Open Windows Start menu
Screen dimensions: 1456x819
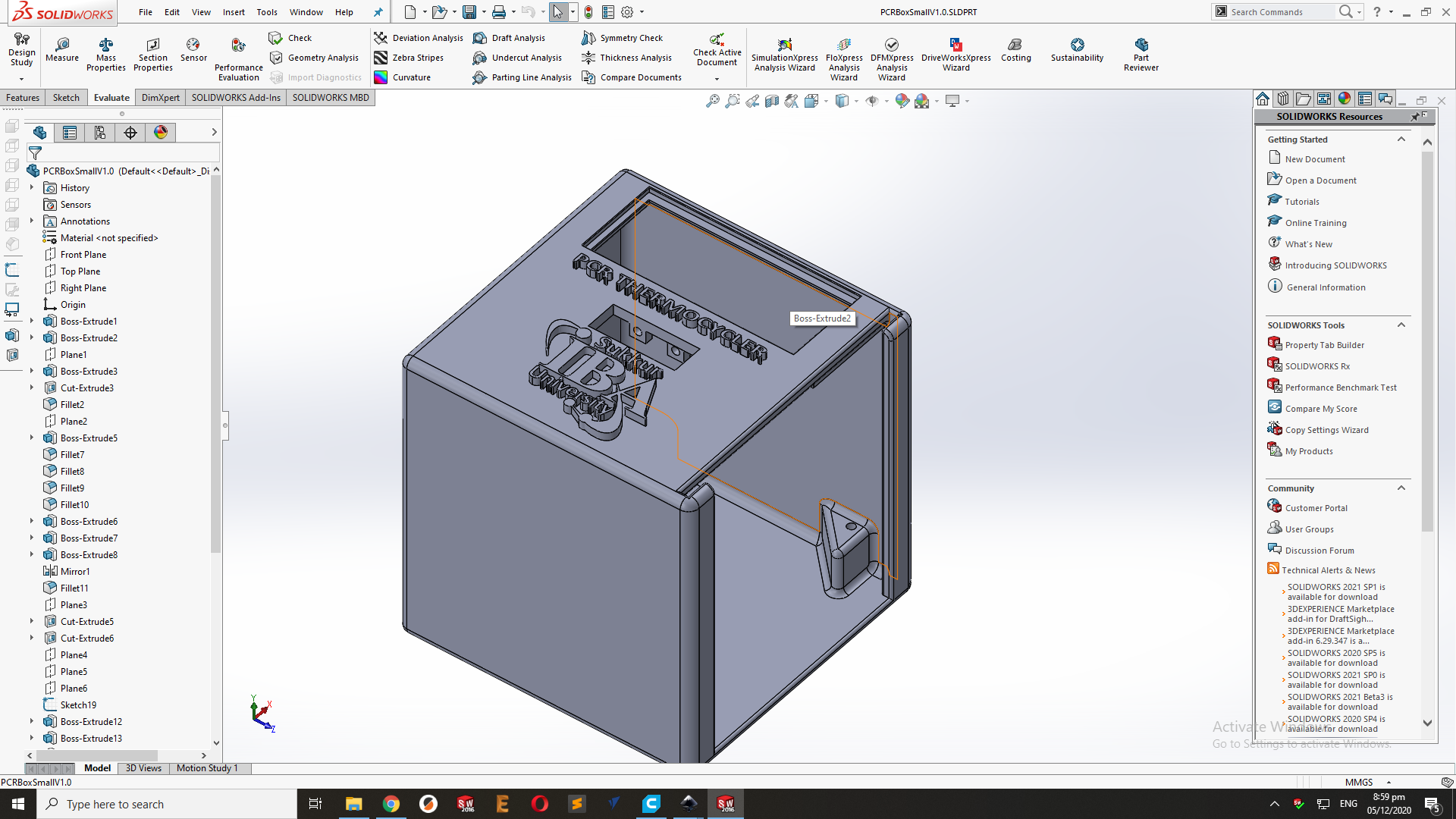[18, 804]
